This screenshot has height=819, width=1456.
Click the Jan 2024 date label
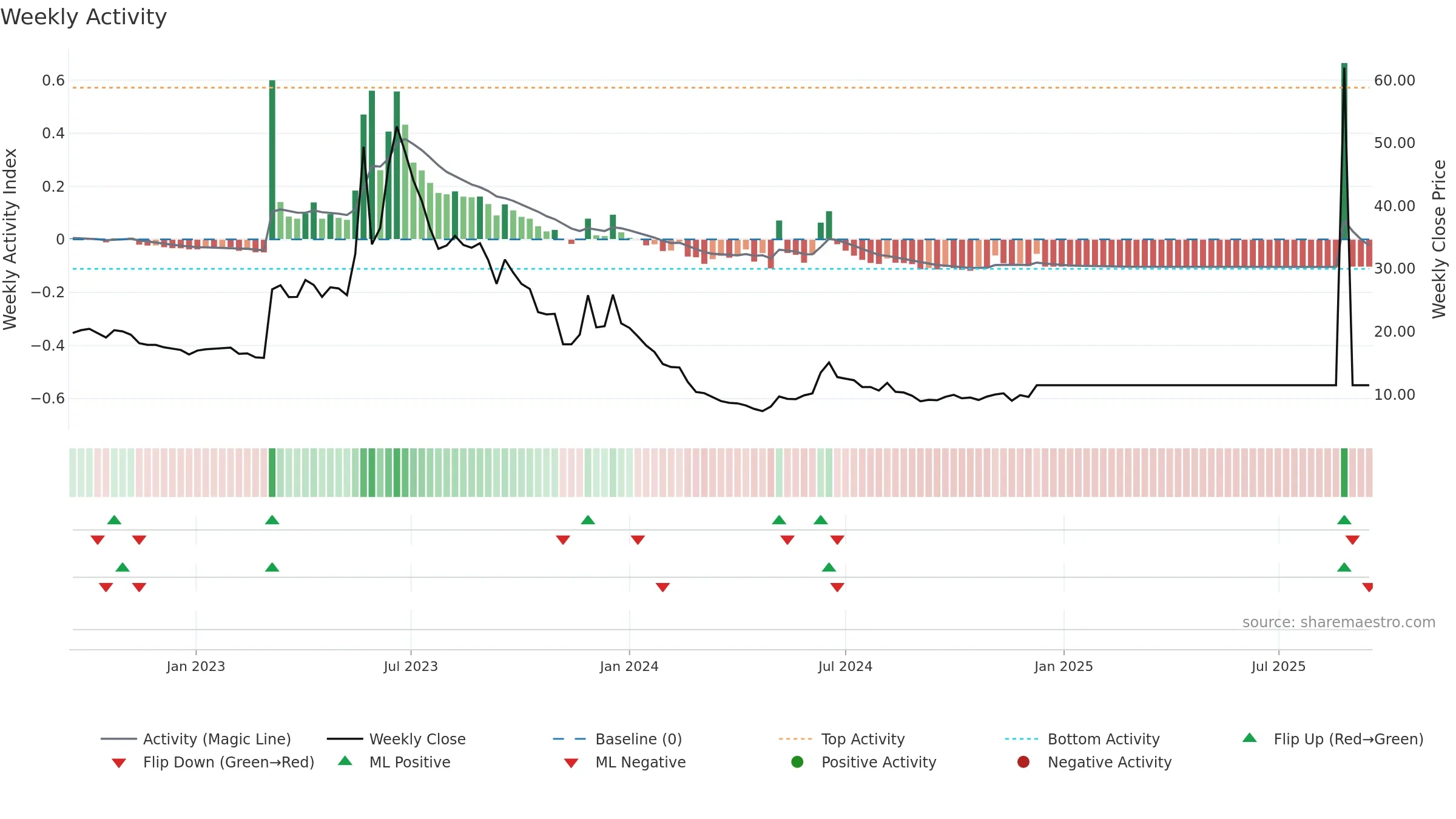[x=629, y=666]
